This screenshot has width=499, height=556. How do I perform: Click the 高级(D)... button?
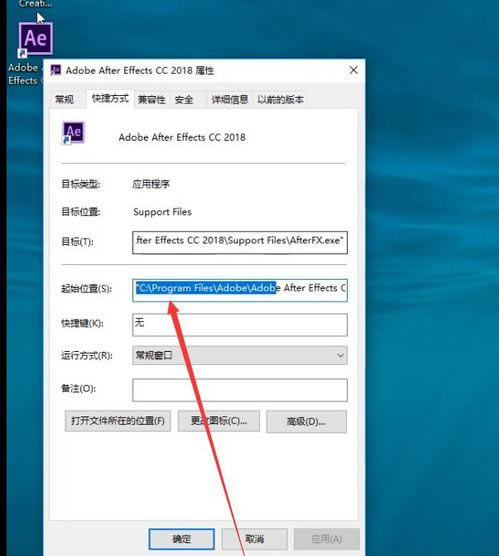coord(306,421)
